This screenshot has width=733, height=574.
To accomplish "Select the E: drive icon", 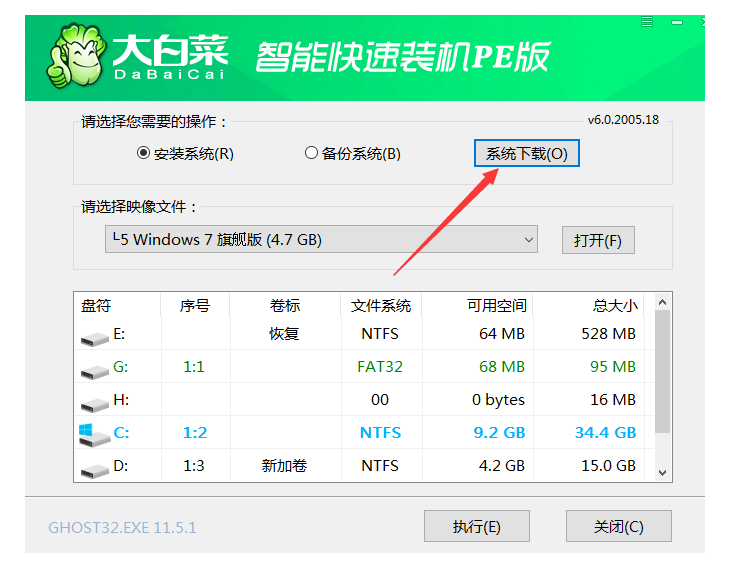I will click(94, 338).
